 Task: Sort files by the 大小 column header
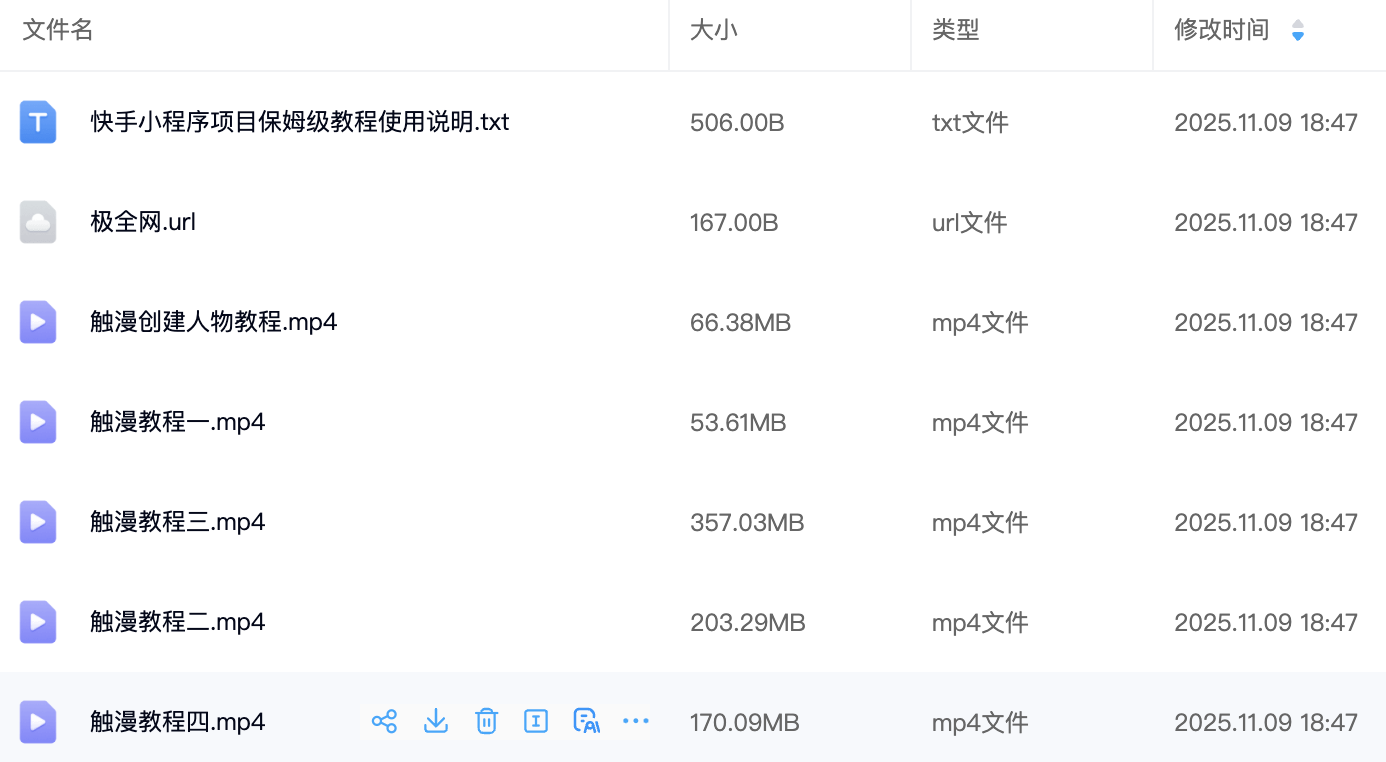(x=714, y=31)
